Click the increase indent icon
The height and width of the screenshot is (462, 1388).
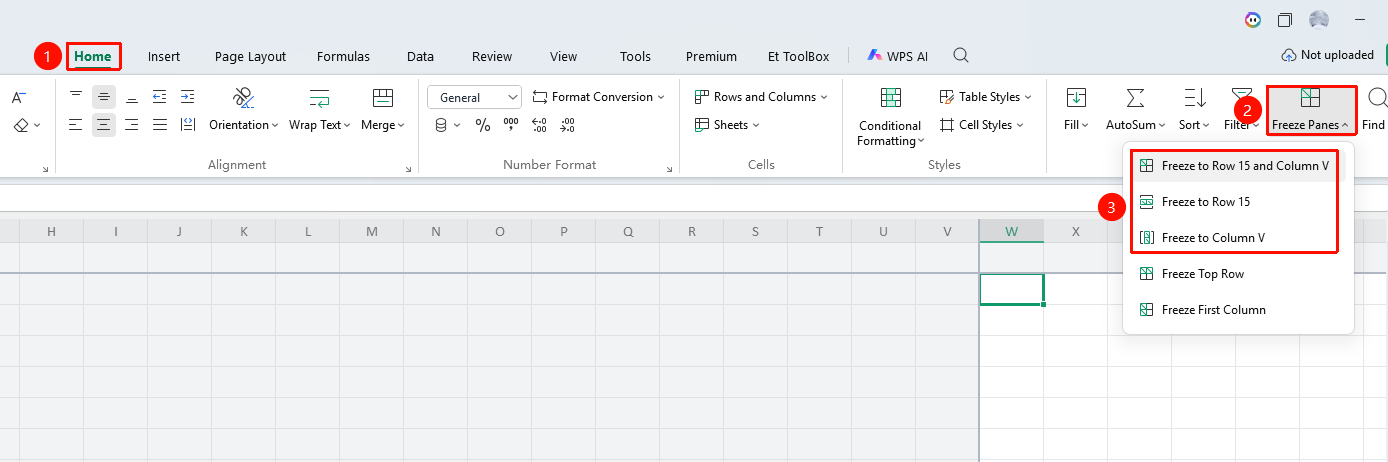tap(187, 97)
